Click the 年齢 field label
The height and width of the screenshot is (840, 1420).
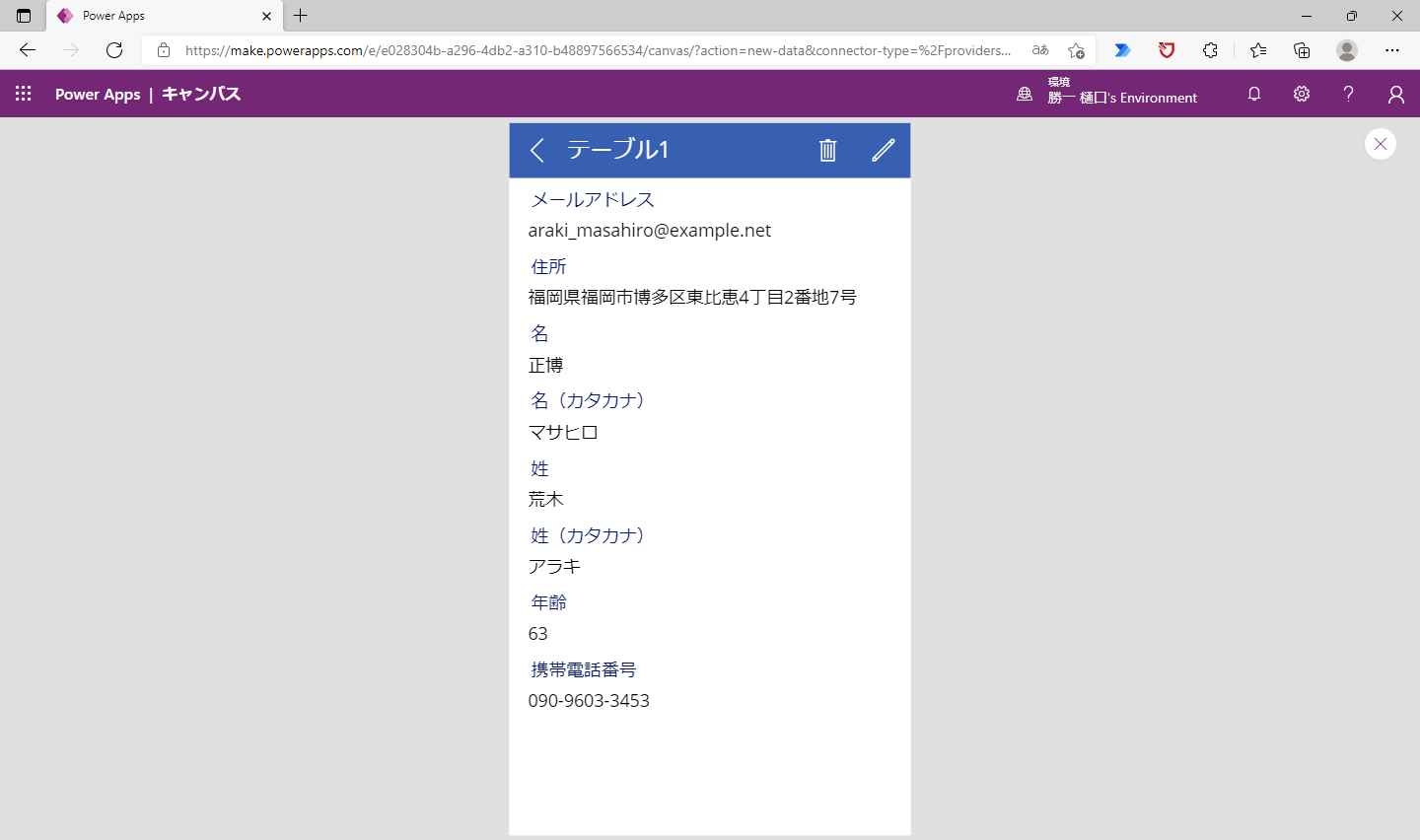pos(548,602)
